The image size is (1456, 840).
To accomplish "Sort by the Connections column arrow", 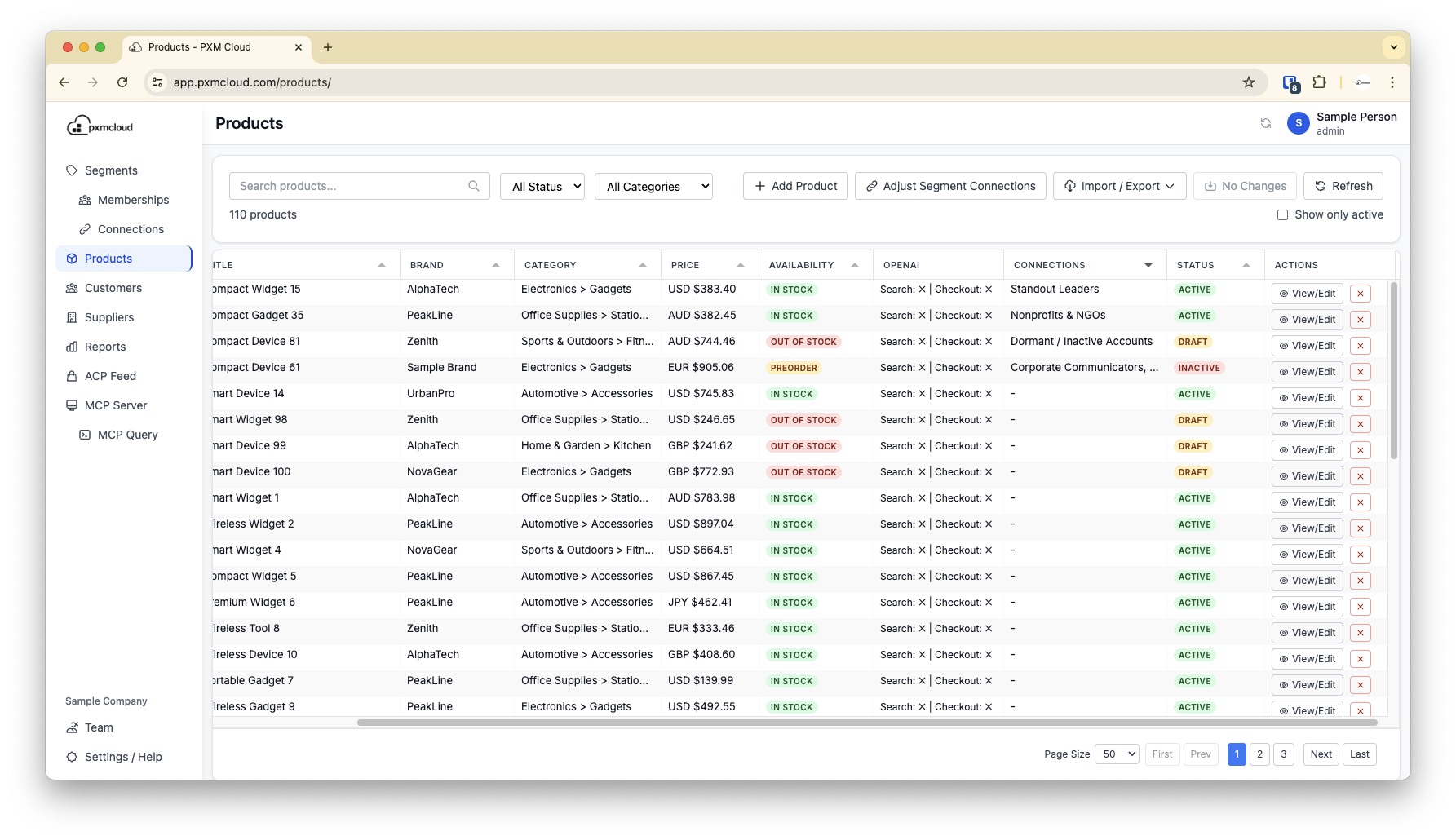I will 1148,265.
